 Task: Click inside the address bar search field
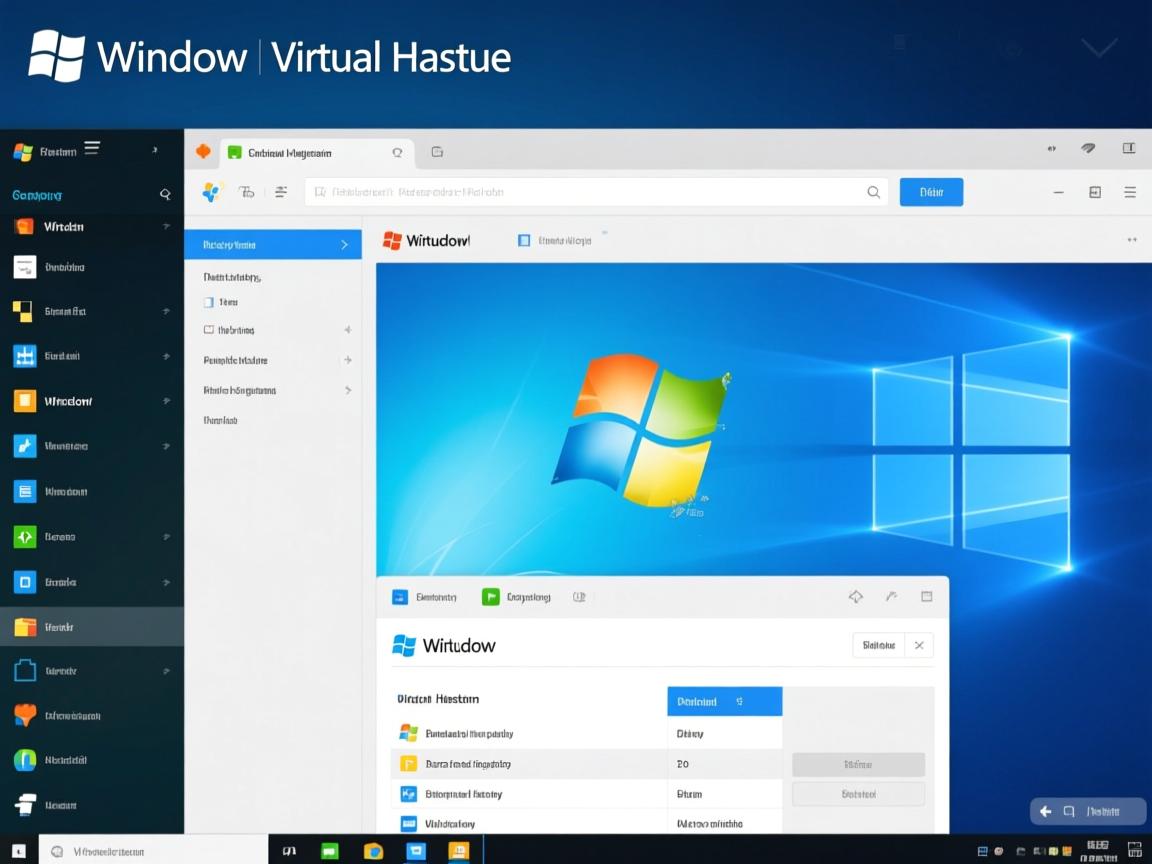(600, 191)
